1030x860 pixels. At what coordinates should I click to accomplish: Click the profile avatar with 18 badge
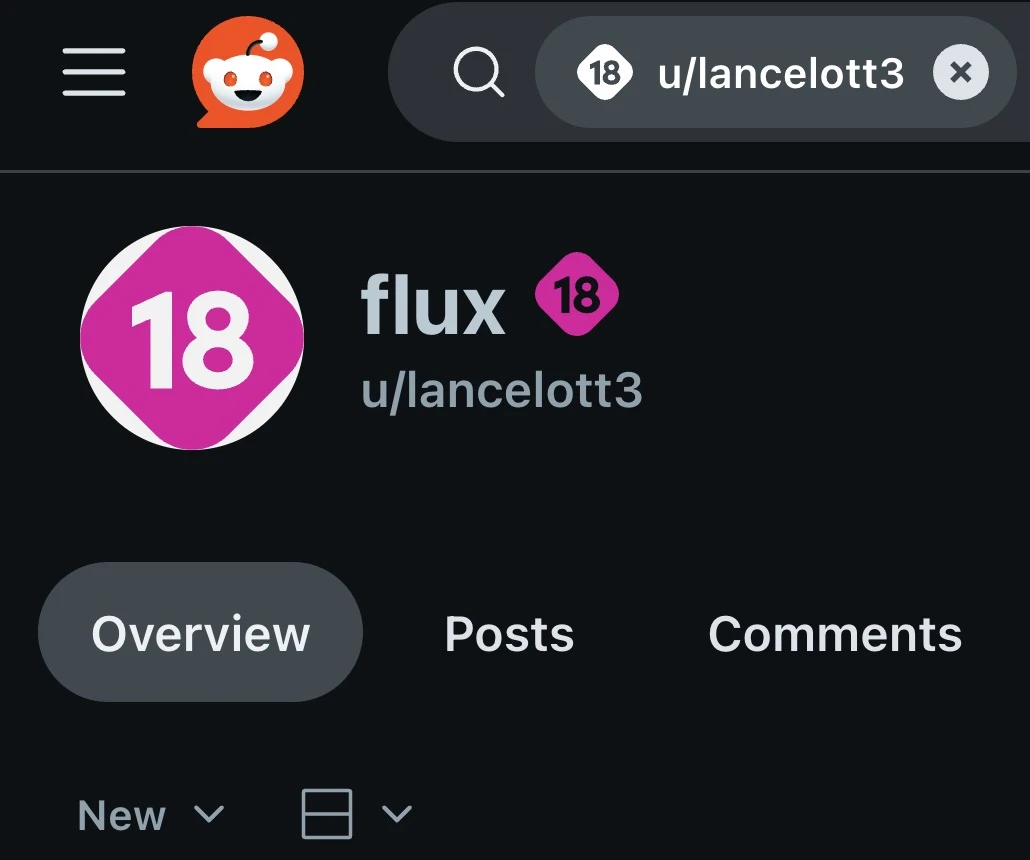point(190,340)
